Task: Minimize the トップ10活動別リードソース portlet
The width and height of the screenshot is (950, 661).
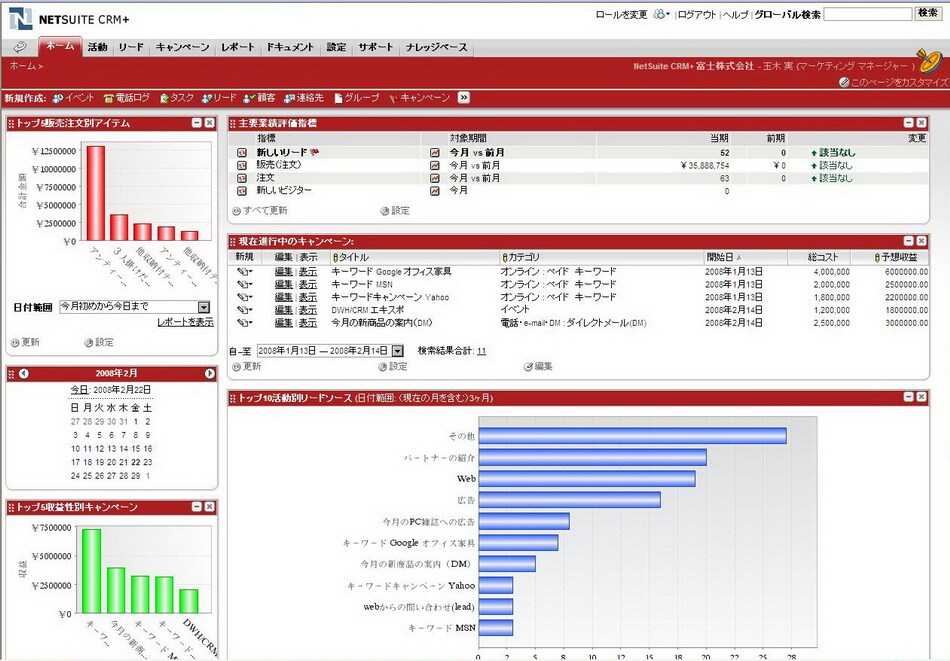Action: [x=908, y=397]
